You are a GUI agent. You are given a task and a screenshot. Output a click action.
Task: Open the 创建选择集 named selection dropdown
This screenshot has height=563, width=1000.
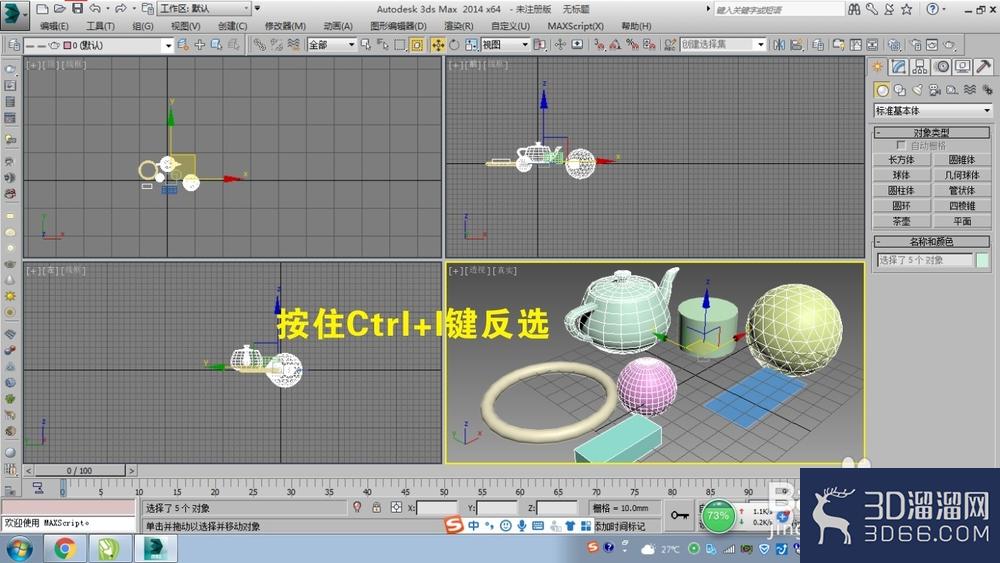[723, 44]
